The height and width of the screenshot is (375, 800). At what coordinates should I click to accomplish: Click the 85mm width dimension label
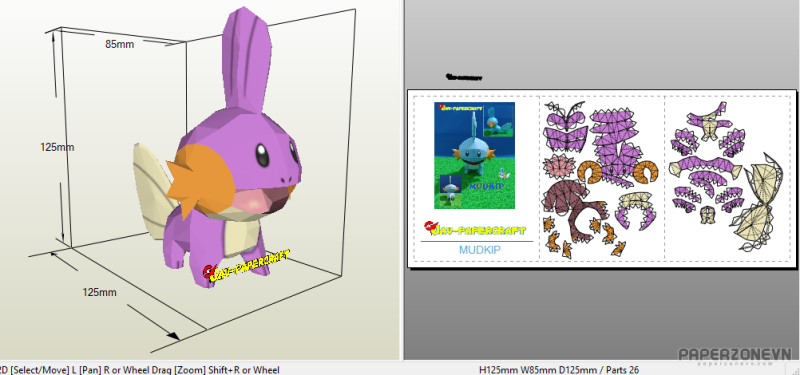point(119,44)
